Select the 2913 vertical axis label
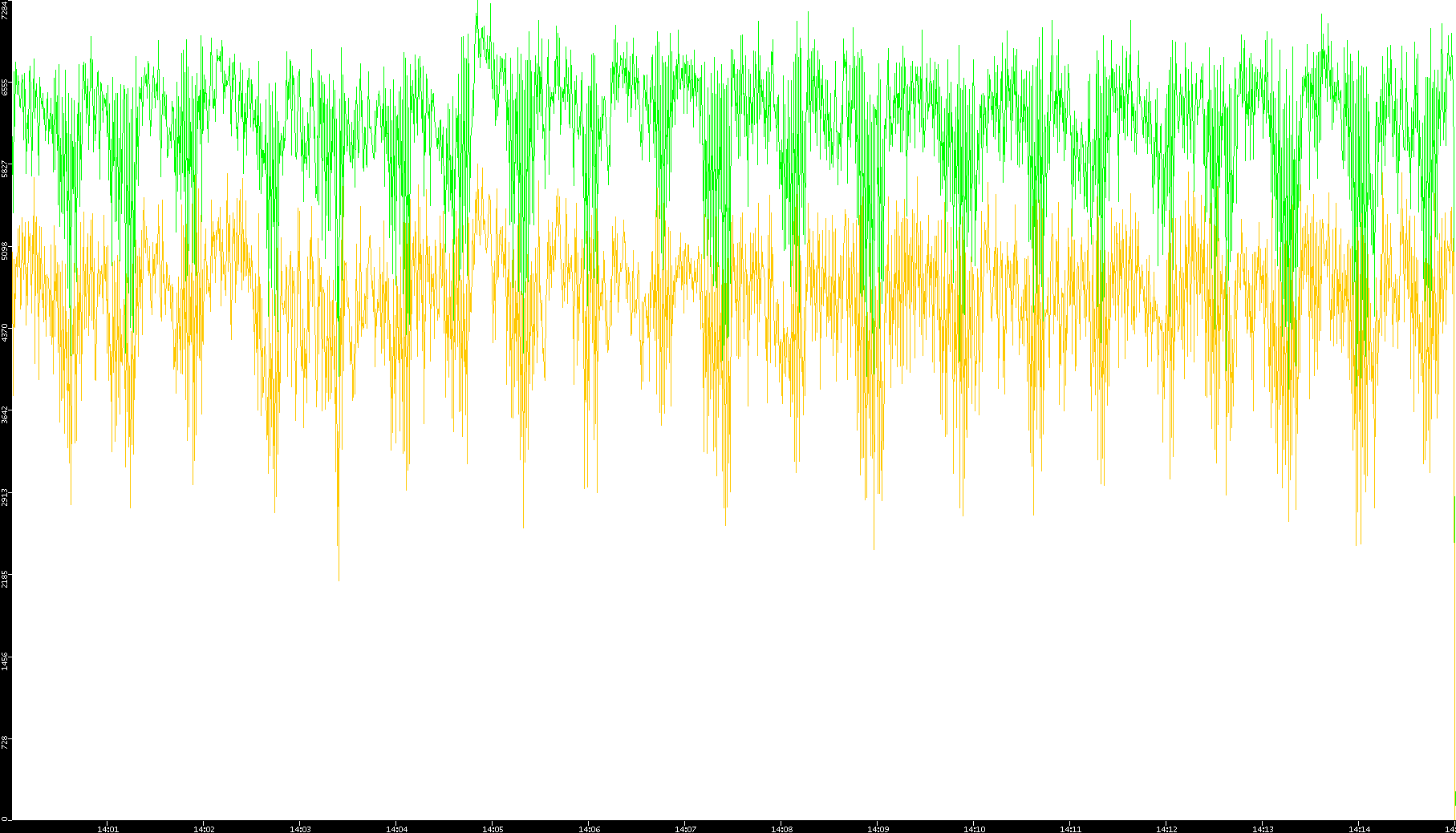The width and height of the screenshot is (1456, 833). coord(6,495)
